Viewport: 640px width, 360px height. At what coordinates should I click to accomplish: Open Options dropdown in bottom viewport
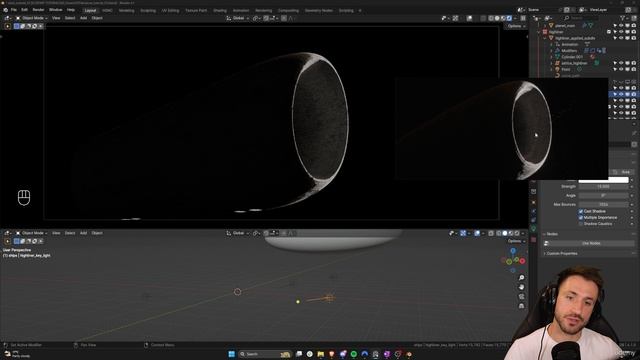(x=516, y=241)
